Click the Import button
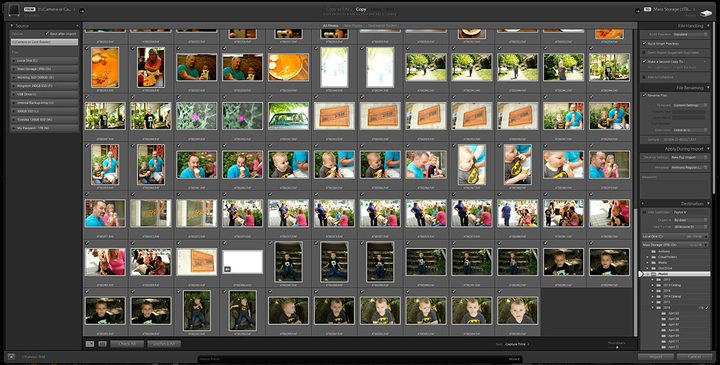720x365 pixels. click(x=655, y=357)
